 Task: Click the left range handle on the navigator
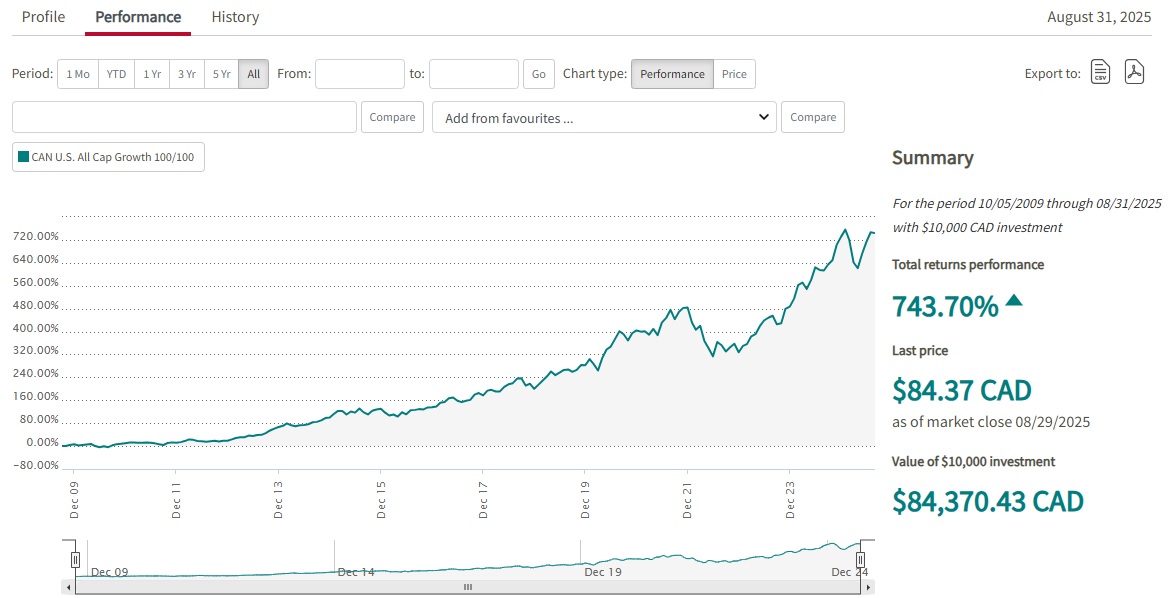coord(75,559)
